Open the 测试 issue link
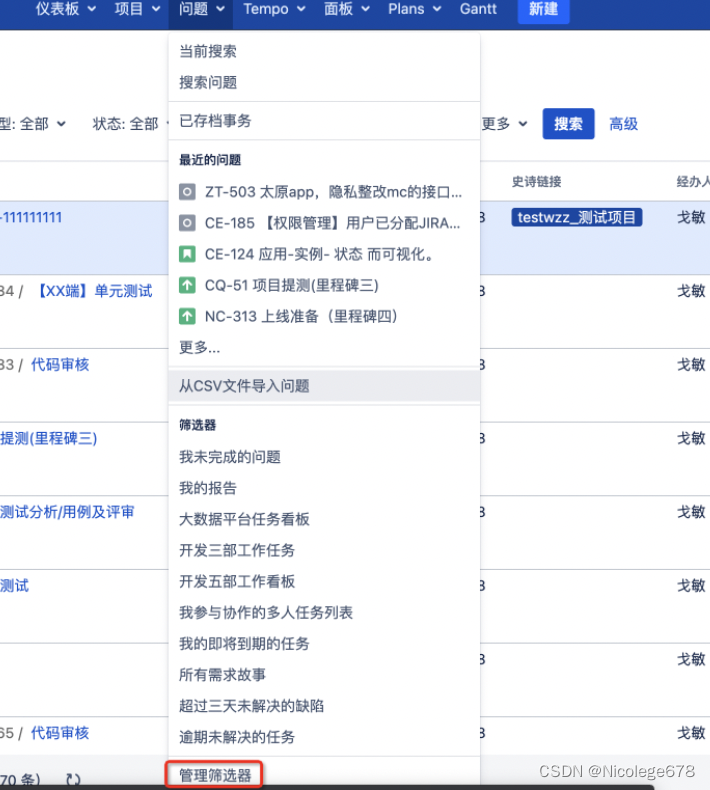 click(x=15, y=586)
